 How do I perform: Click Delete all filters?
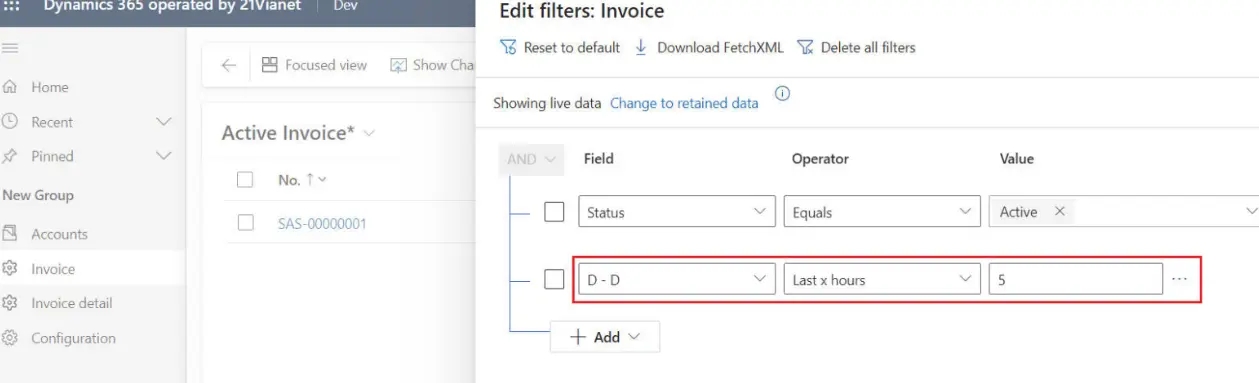[856, 47]
